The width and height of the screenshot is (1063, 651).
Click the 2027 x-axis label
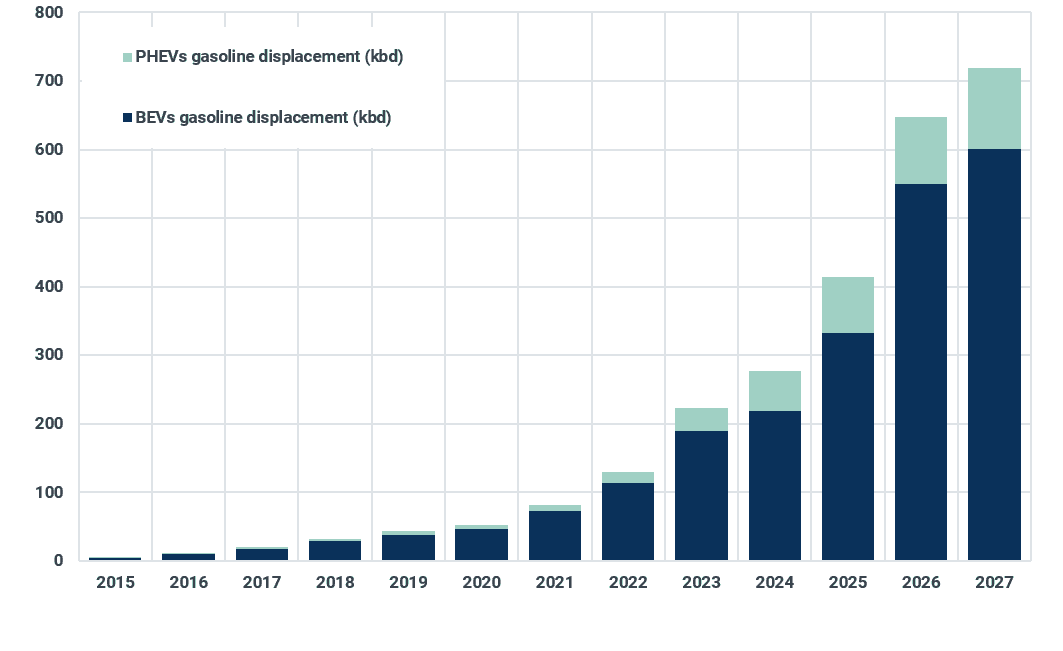coord(994,583)
